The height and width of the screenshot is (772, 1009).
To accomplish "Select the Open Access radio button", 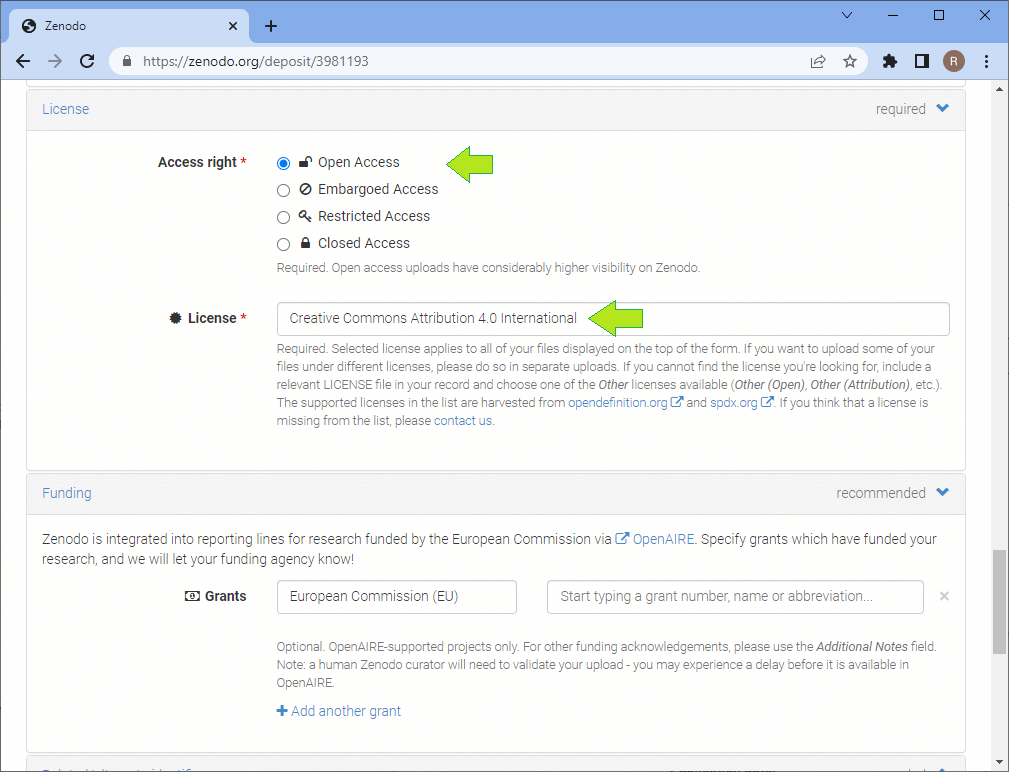I will (284, 163).
